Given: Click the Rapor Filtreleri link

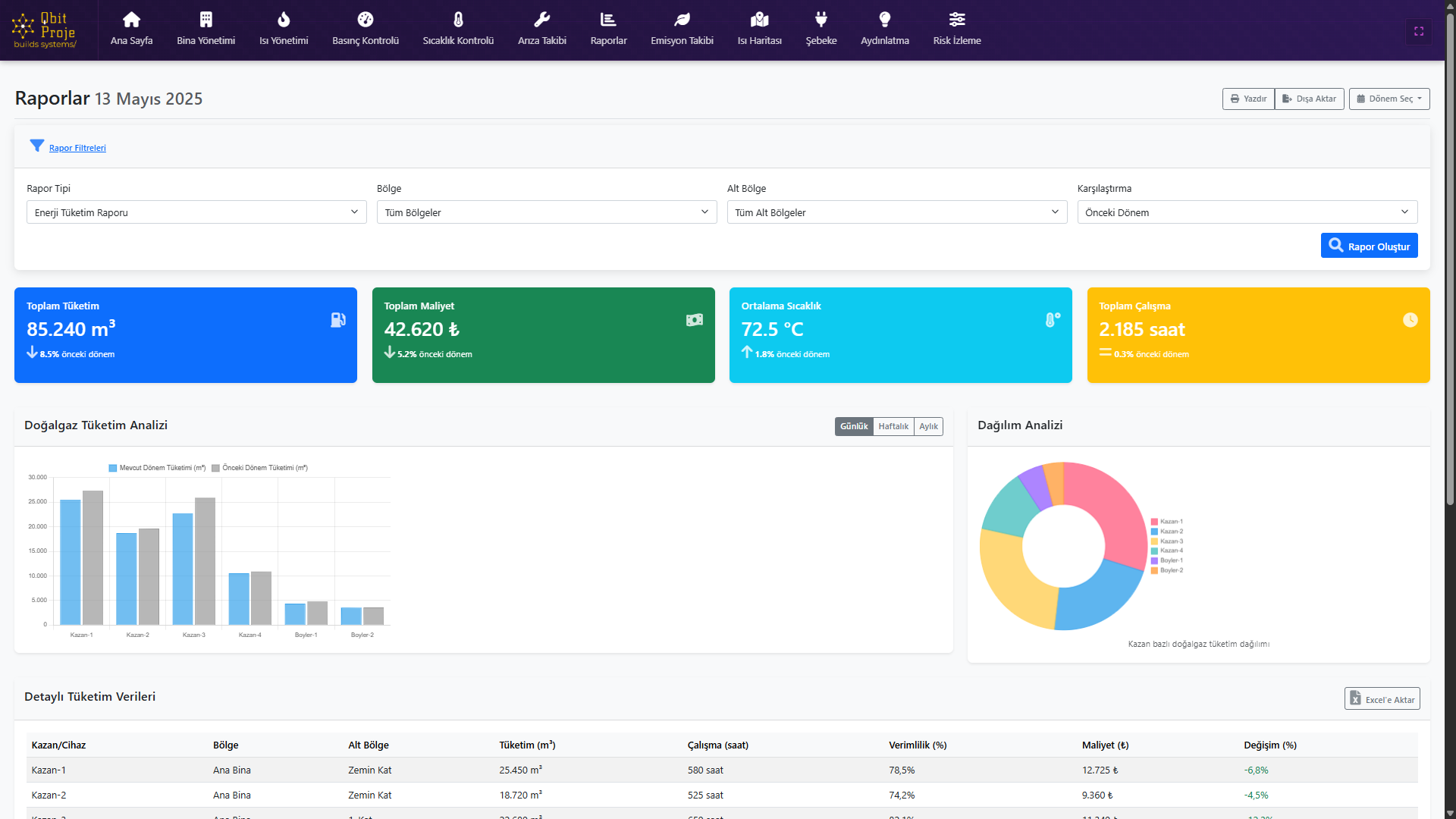Looking at the screenshot, I should [x=77, y=148].
